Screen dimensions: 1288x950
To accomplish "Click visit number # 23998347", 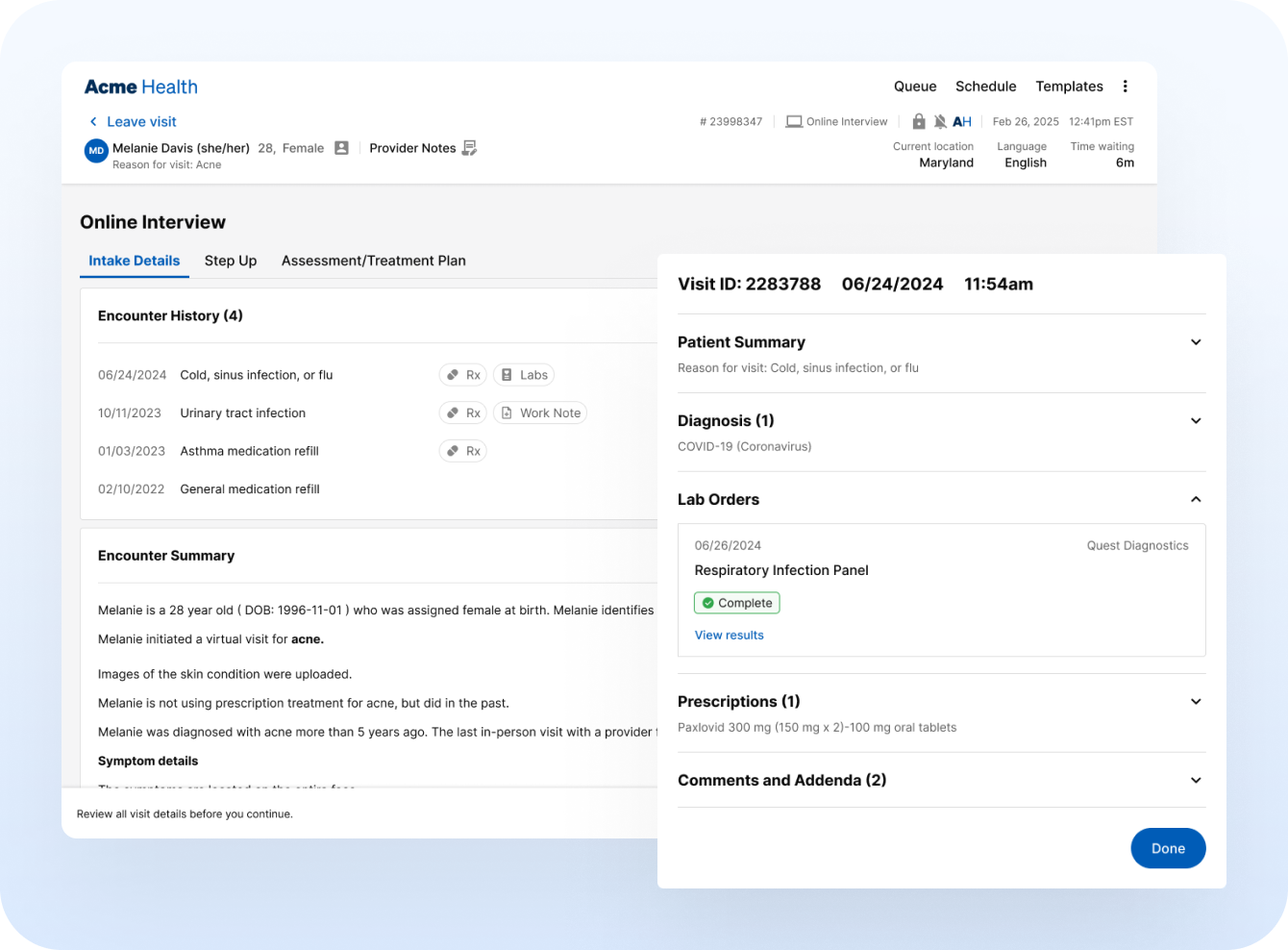I will click(x=731, y=122).
